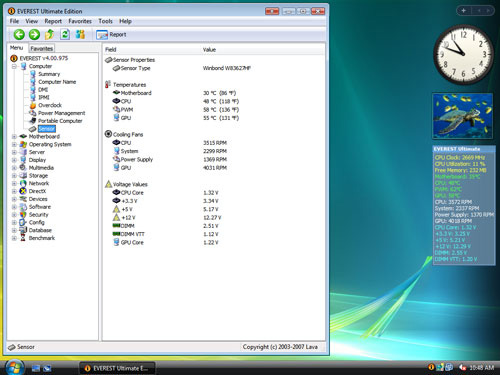The width and height of the screenshot is (500, 375).
Task: Click the EVEREST tray icon
Action: 431,367
